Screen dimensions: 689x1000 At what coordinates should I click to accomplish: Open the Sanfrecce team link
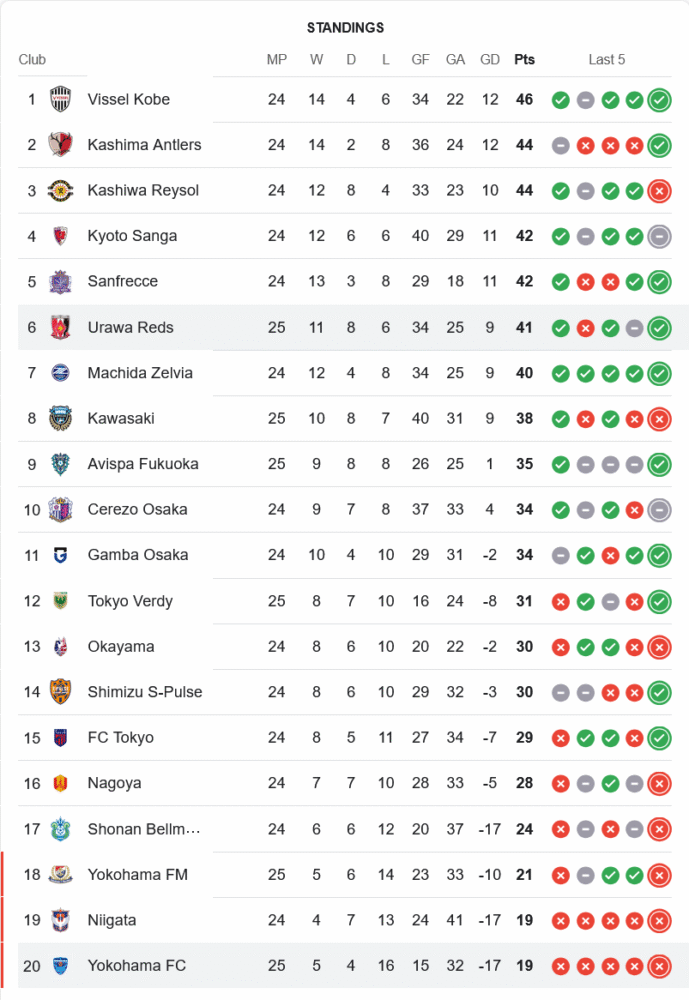click(x=122, y=281)
